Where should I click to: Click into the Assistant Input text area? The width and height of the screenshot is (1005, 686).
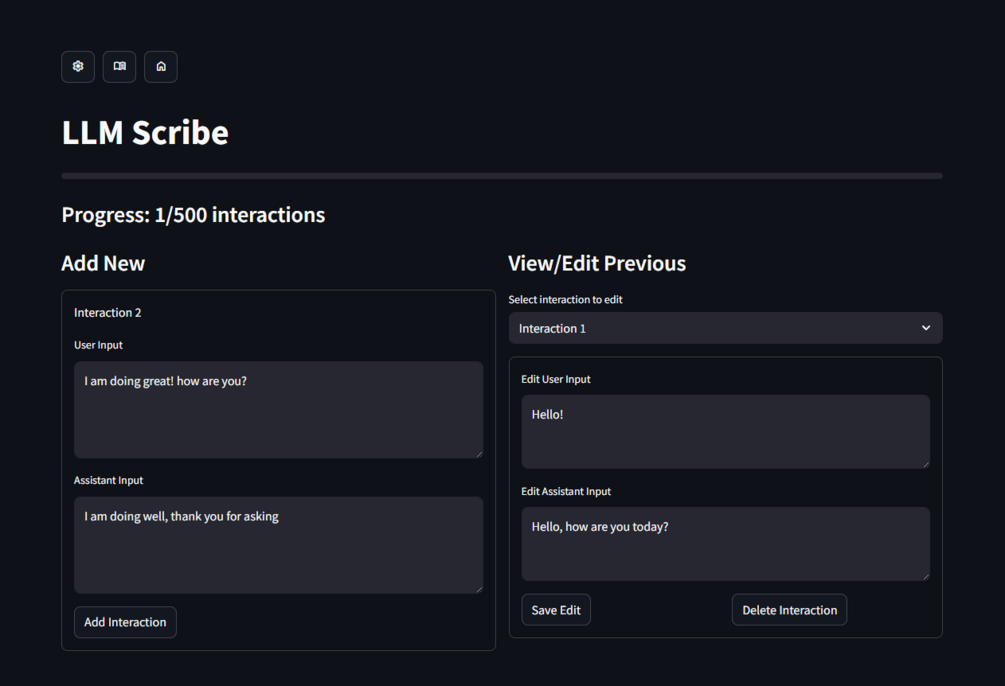[x=278, y=545]
